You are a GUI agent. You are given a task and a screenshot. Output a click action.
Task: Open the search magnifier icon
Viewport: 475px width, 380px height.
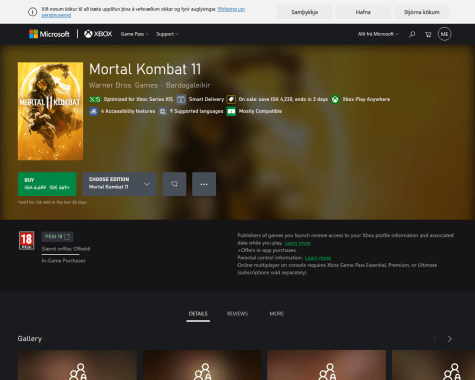tap(412, 34)
